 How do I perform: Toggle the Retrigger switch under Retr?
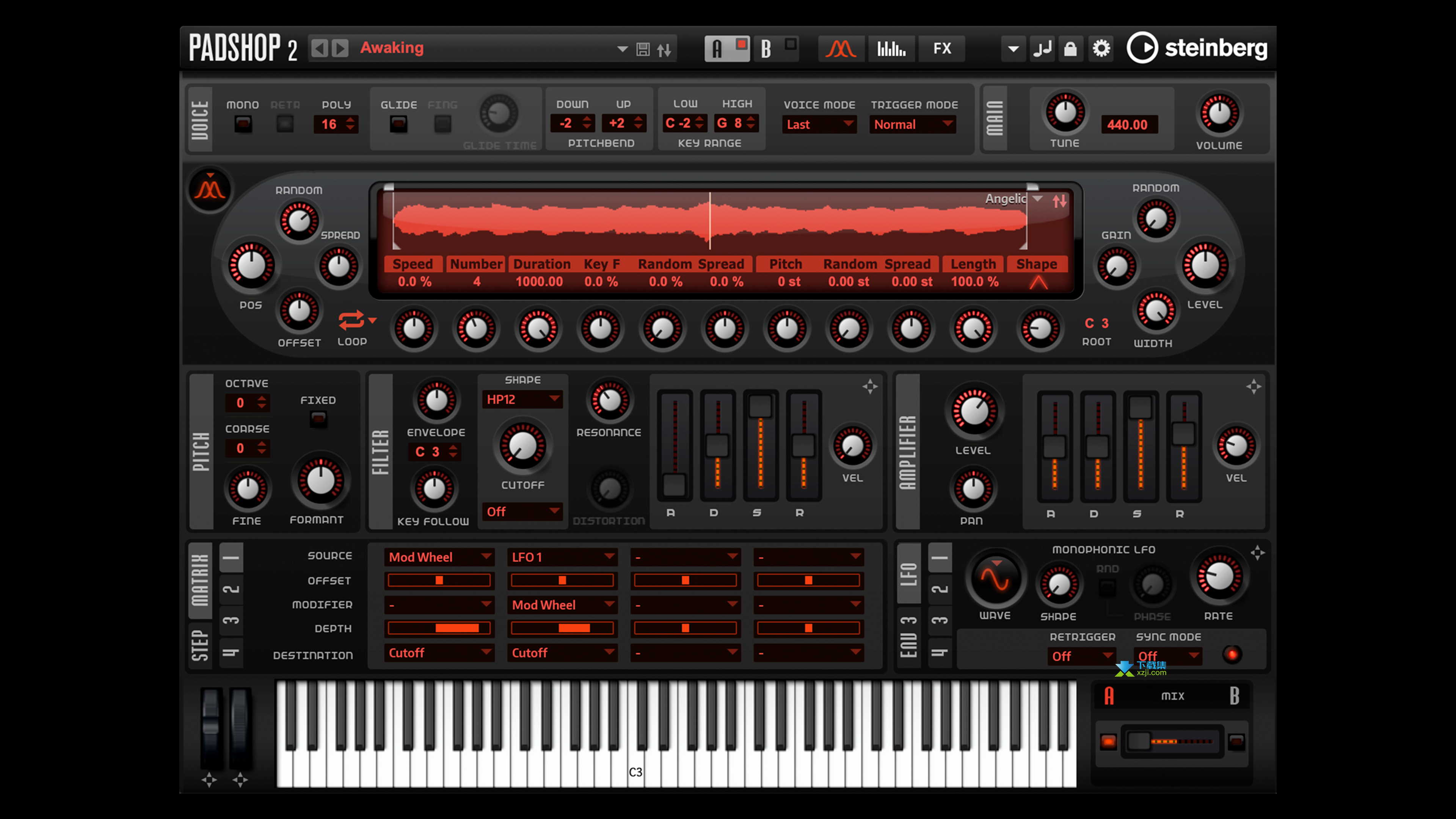coord(285,124)
